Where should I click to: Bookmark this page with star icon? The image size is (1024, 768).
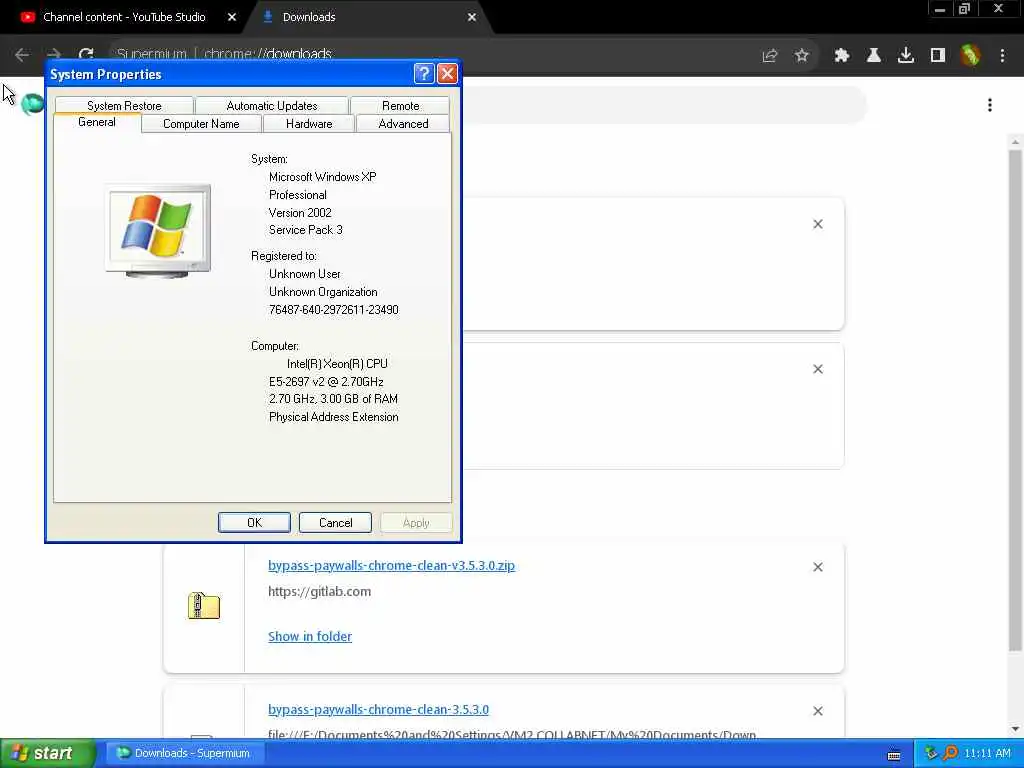(x=802, y=56)
